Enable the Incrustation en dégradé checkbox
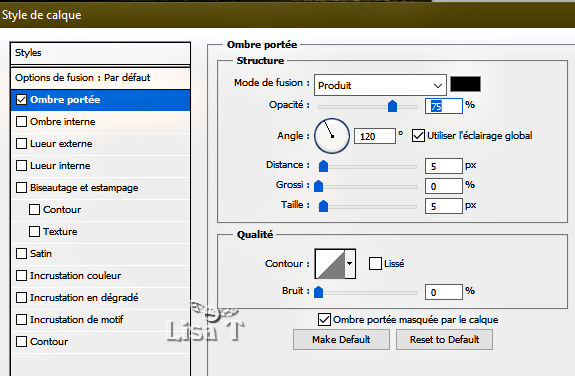Image resolution: width=575 pixels, height=376 pixels. click(22, 298)
